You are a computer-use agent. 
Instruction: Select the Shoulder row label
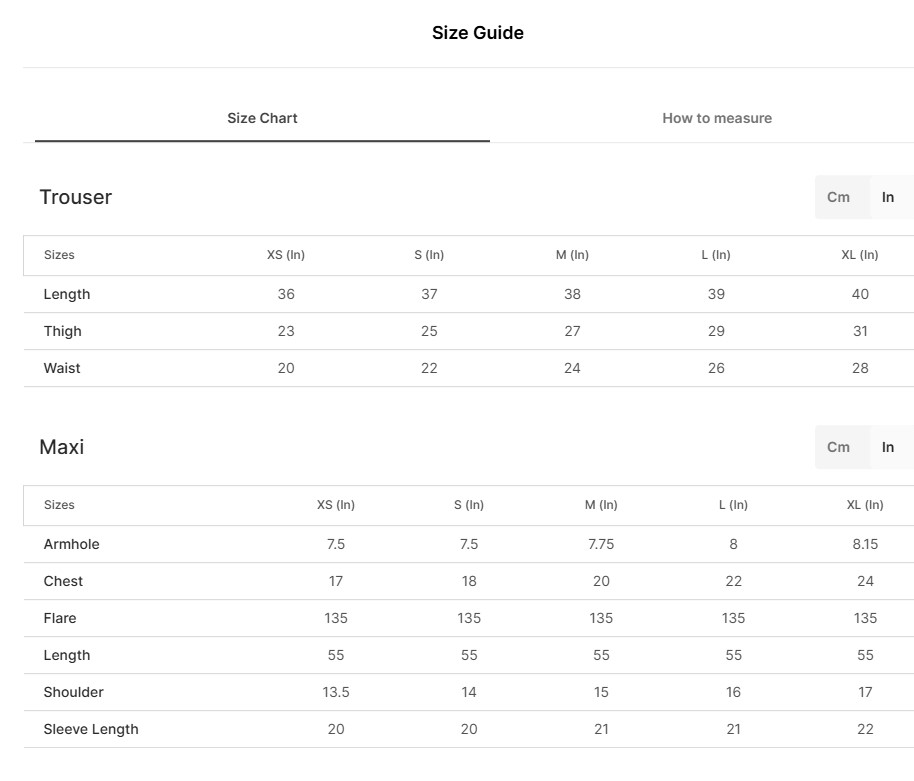point(73,692)
